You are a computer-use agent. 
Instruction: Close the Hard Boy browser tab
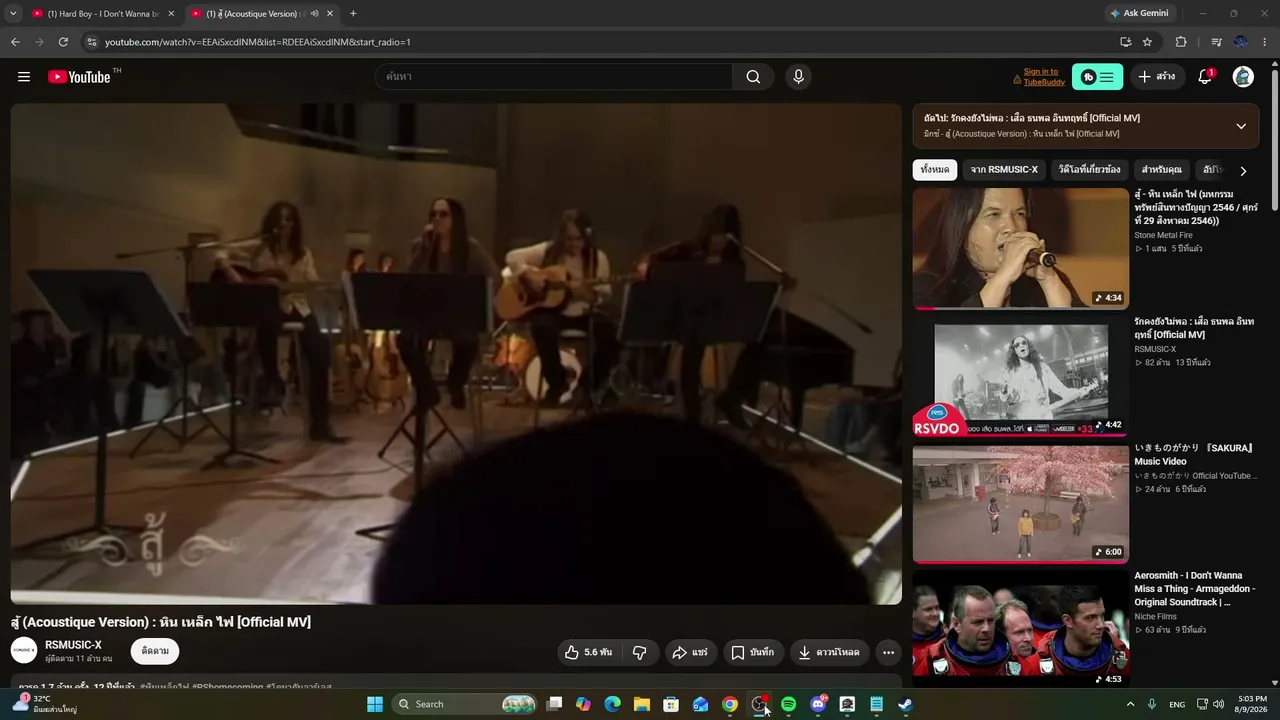tap(171, 14)
